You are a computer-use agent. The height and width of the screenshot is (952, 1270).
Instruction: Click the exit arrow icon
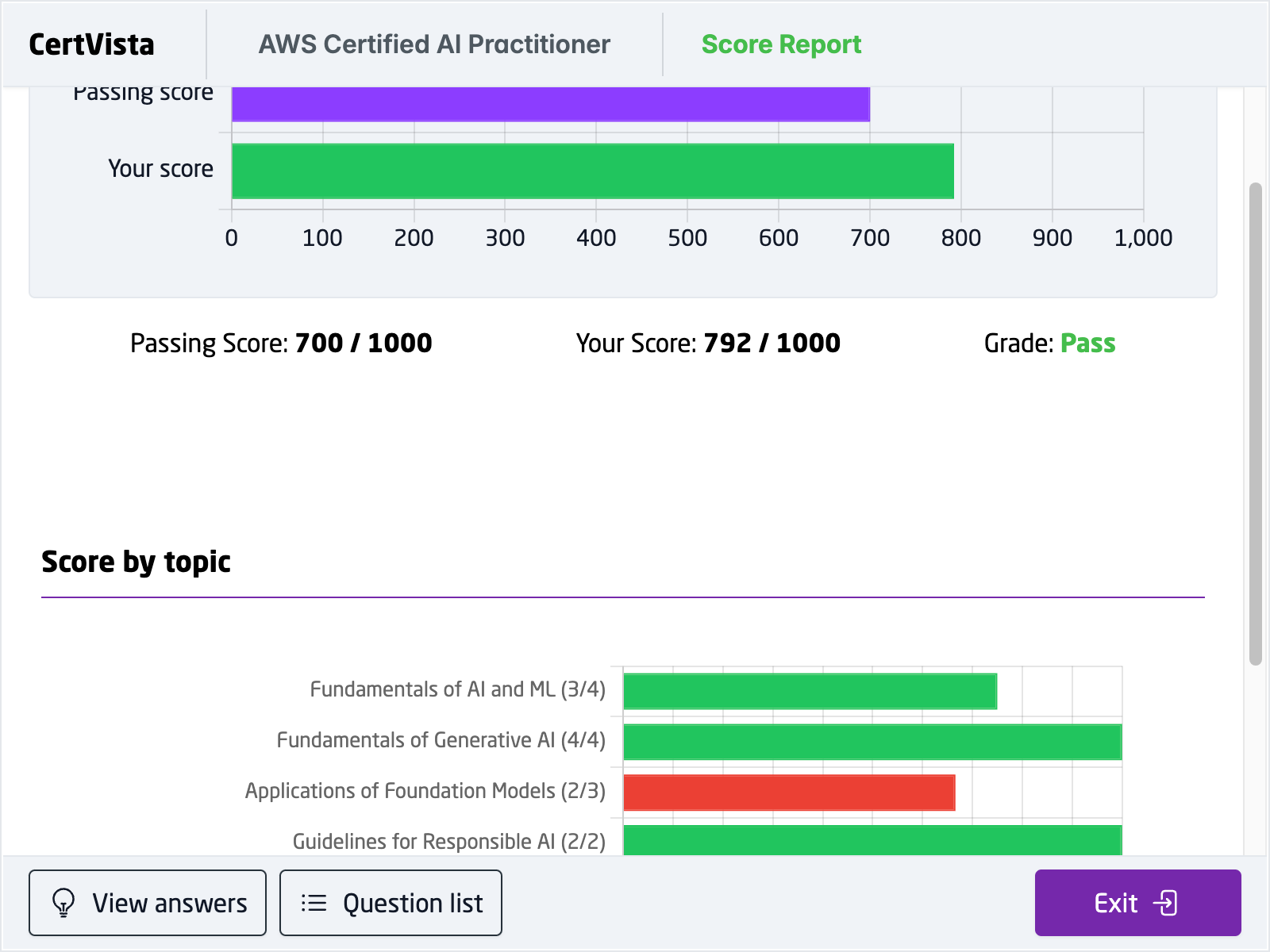pos(1165,903)
